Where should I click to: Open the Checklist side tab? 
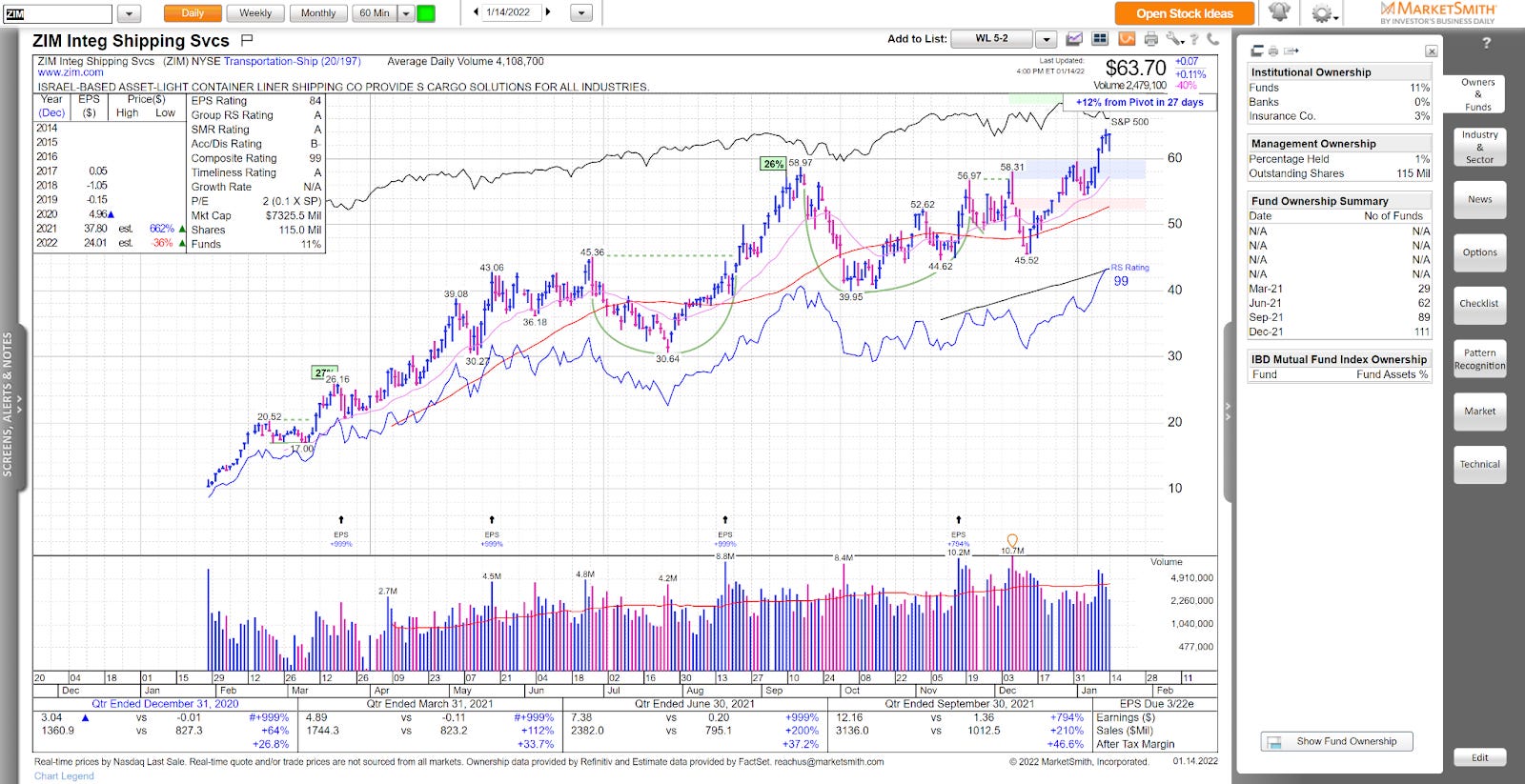[1479, 304]
